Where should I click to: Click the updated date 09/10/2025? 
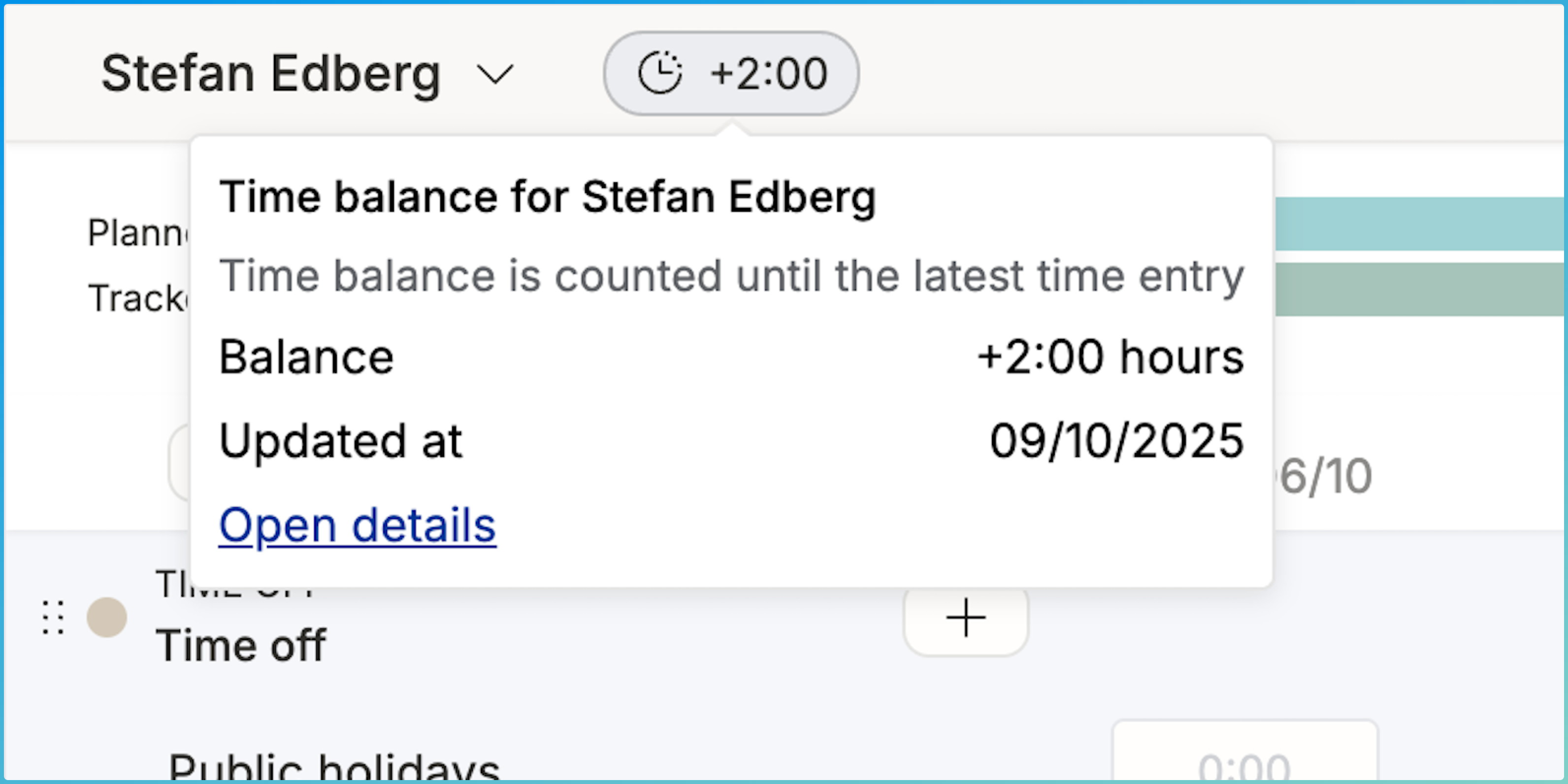tap(1116, 441)
